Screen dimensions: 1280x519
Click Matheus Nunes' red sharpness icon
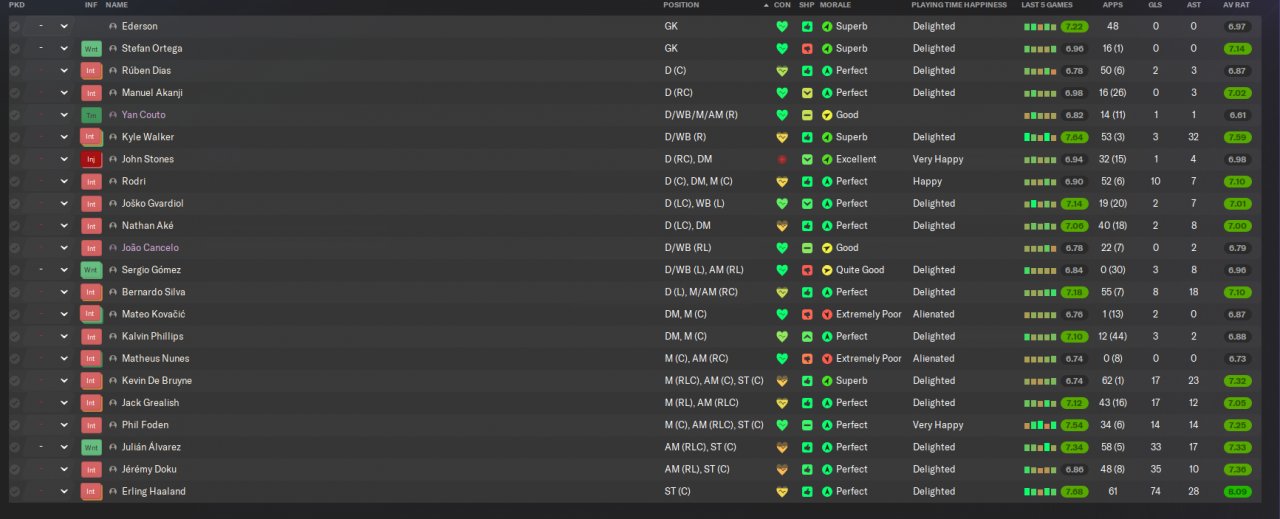807,358
